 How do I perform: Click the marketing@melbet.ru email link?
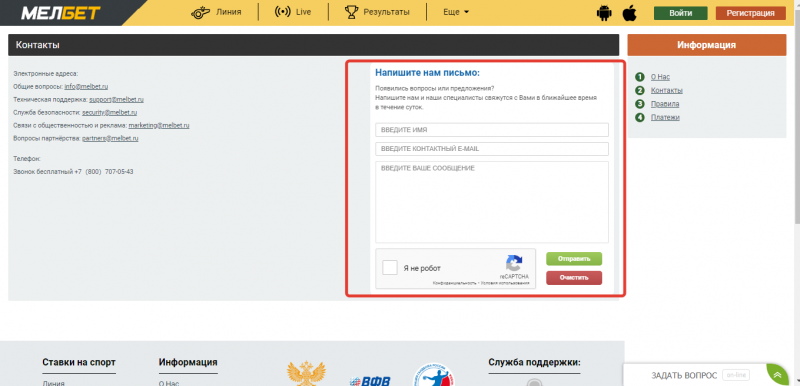pos(159,125)
